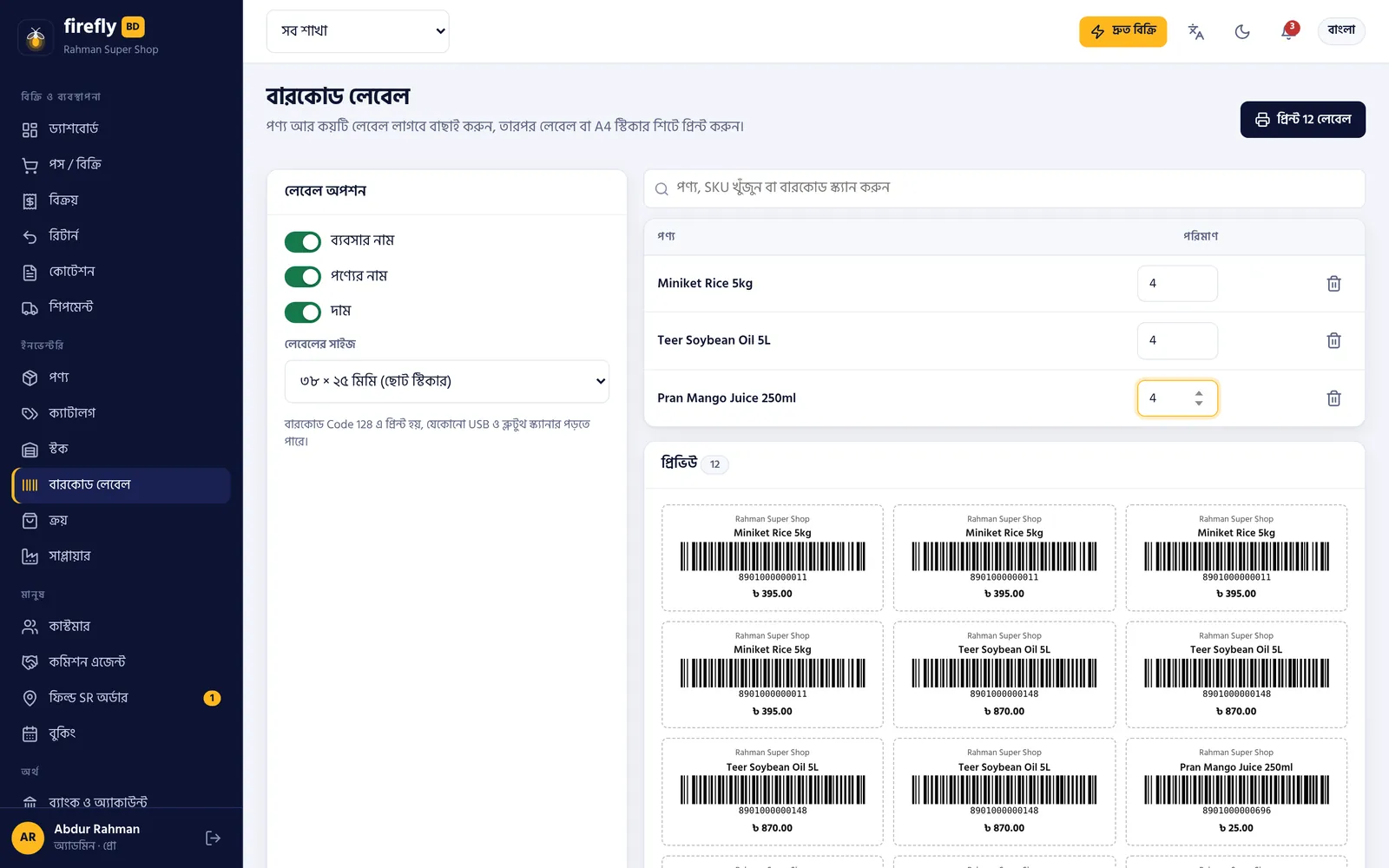The width and height of the screenshot is (1389, 868).
Task: Click the preview count badge 12
Action: coord(714,464)
